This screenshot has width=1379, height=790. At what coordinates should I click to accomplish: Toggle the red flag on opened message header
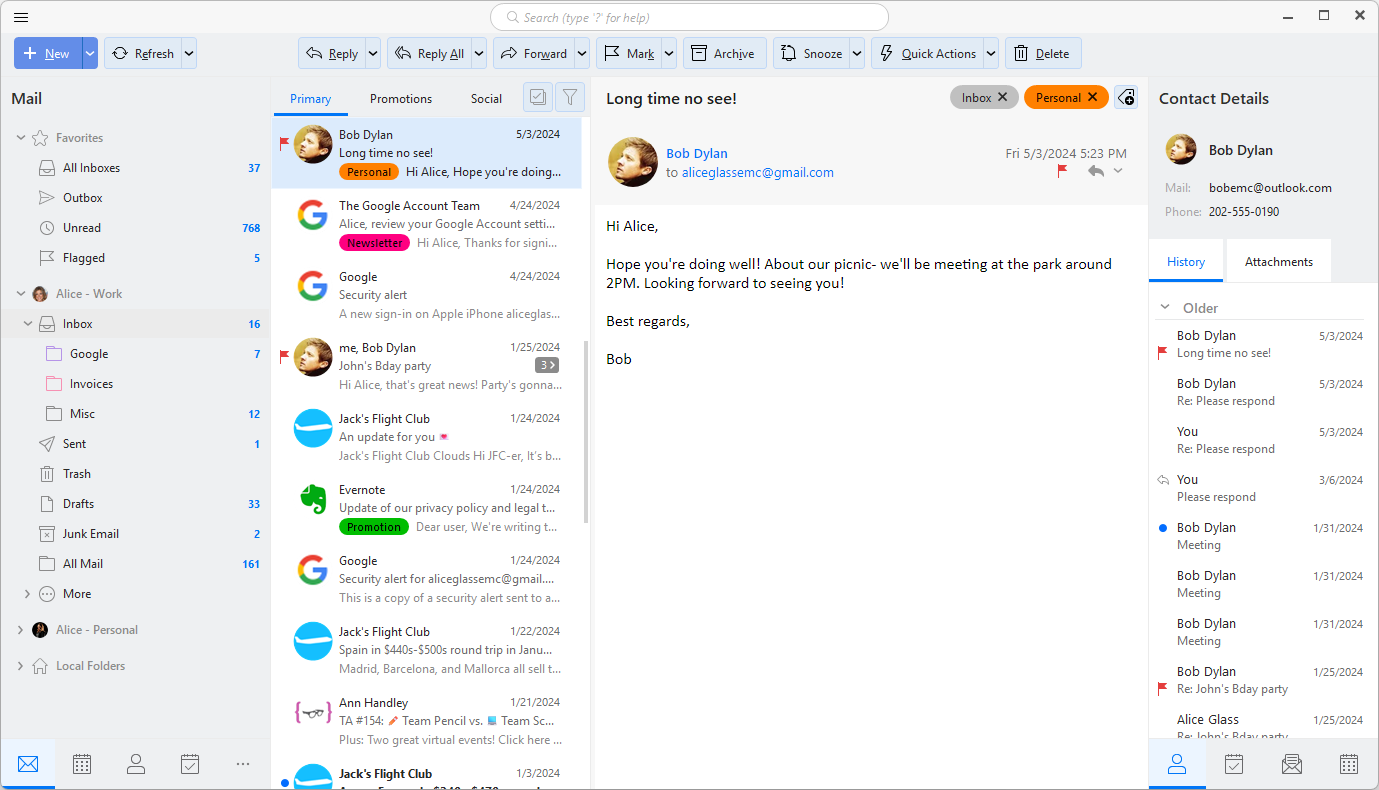[1062, 172]
